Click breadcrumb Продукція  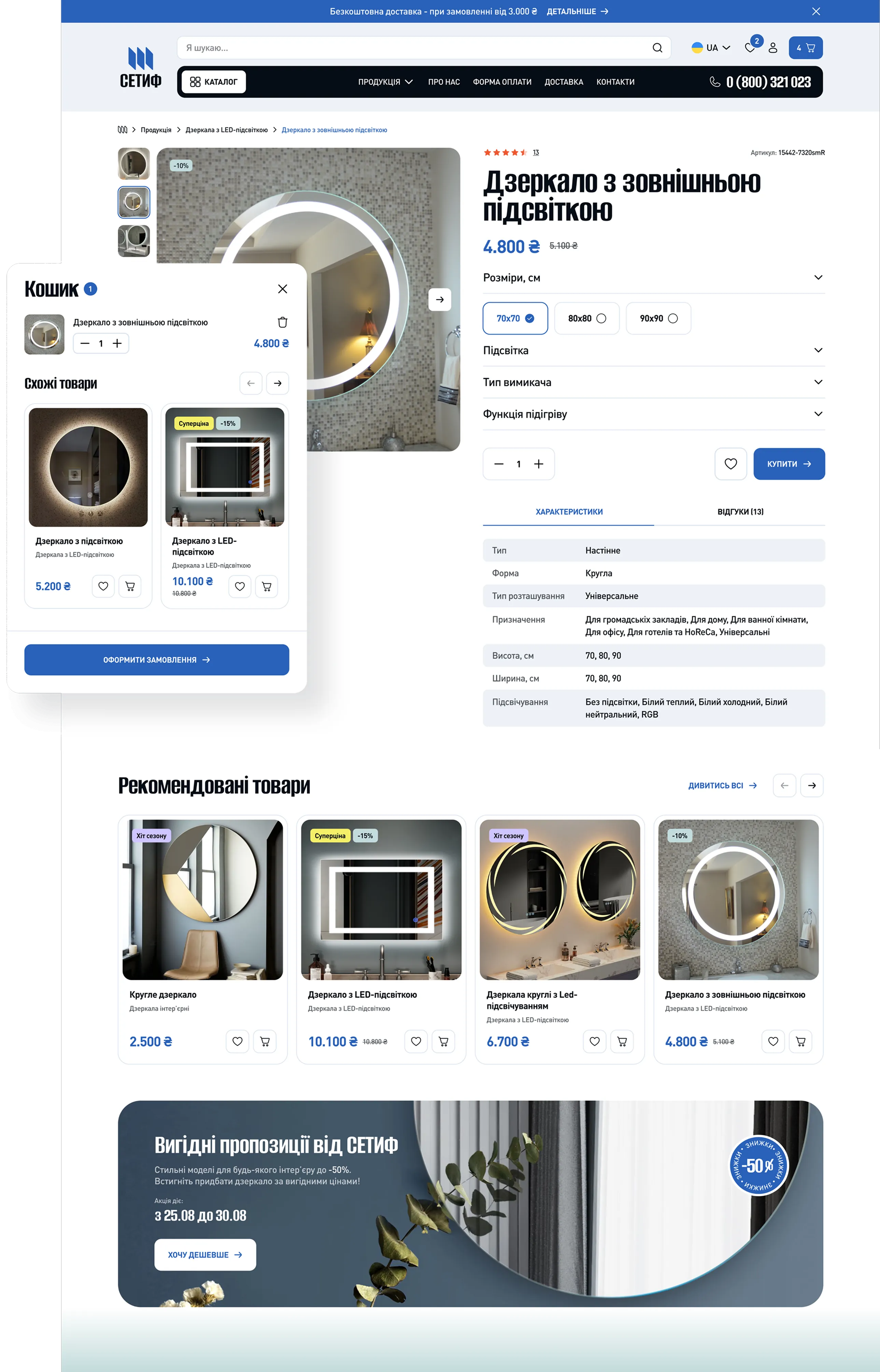click(x=156, y=130)
